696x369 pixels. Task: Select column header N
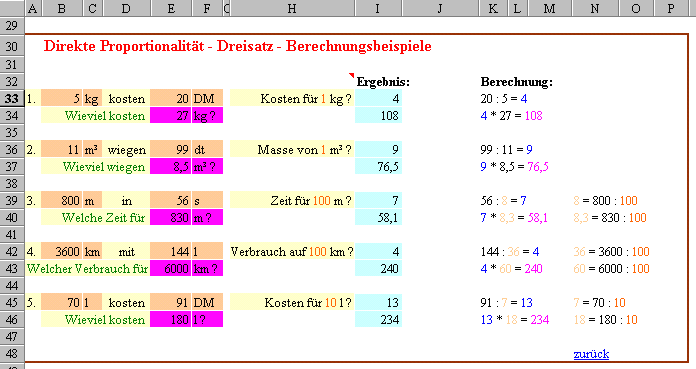click(x=594, y=8)
